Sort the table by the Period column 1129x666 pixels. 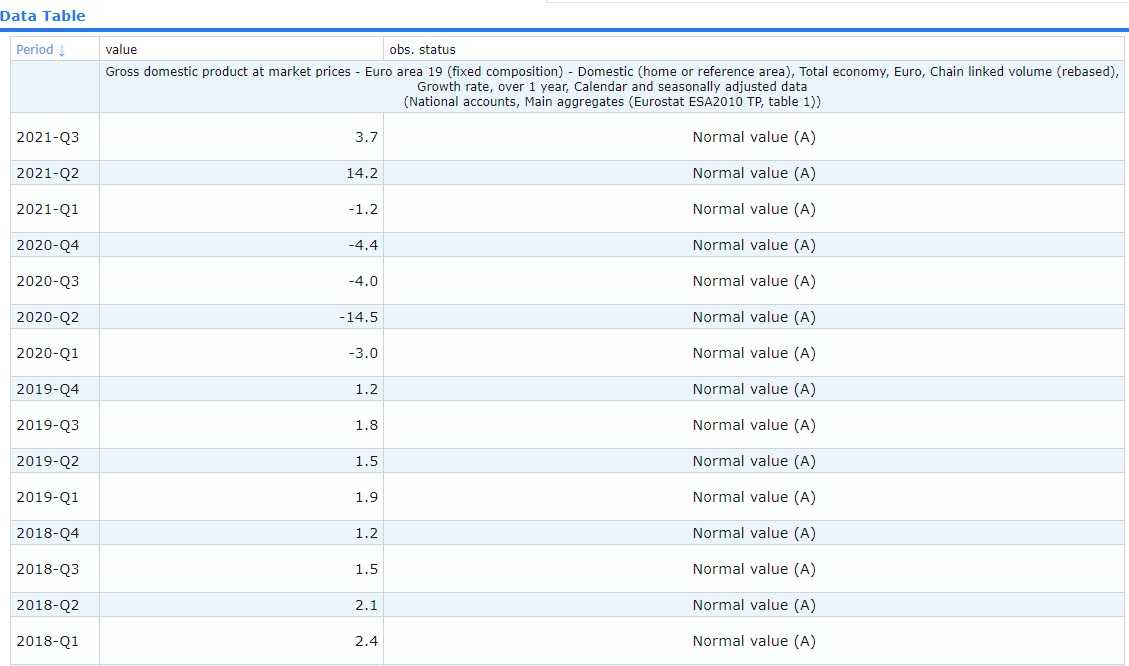click(x=34, y=50)
